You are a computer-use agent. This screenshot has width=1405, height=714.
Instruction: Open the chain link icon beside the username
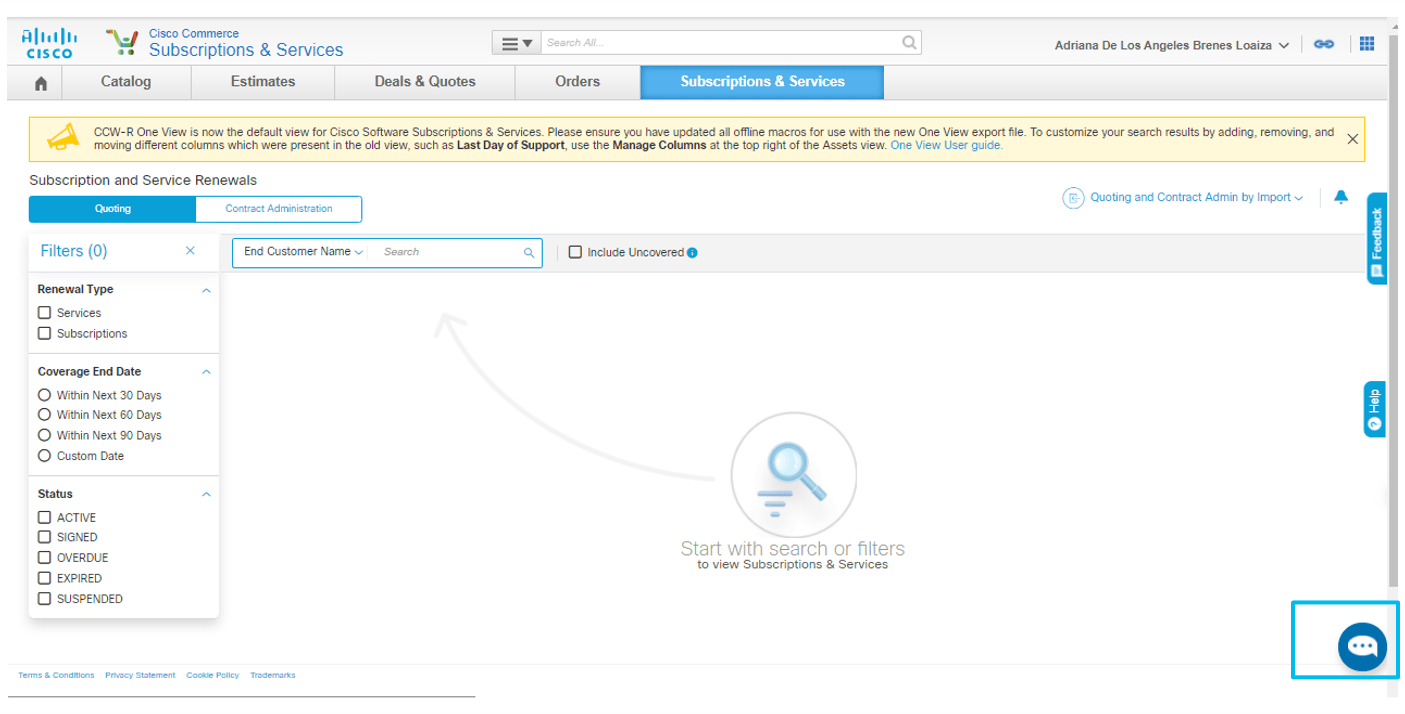(1324, 44)
